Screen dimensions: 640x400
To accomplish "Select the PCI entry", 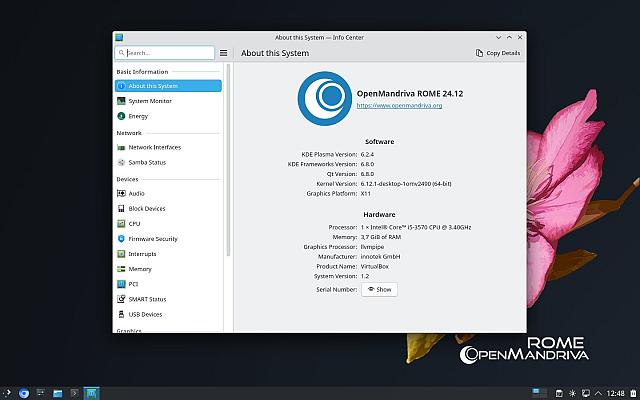I will click(x=168, y=284).
